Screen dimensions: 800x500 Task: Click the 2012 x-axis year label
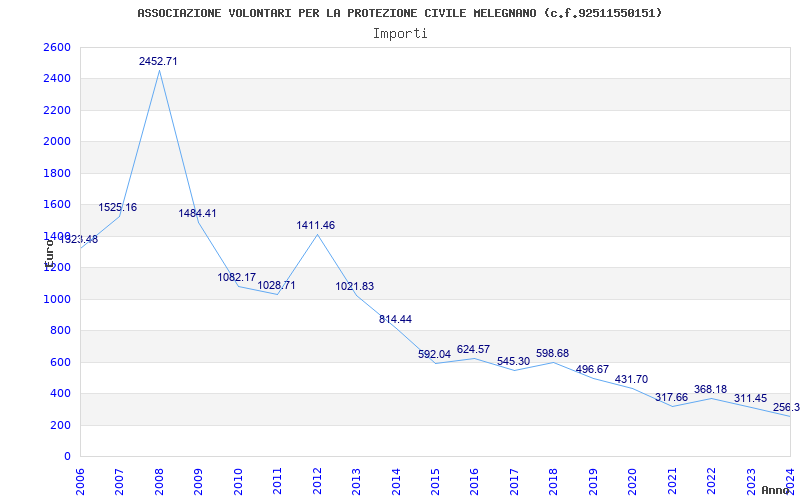coord(317,480)
